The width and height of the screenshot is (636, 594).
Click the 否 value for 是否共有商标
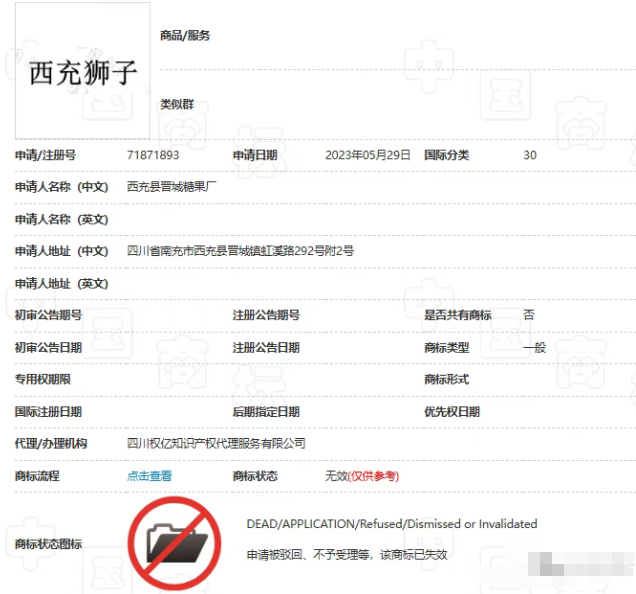[x=529, y=315]
